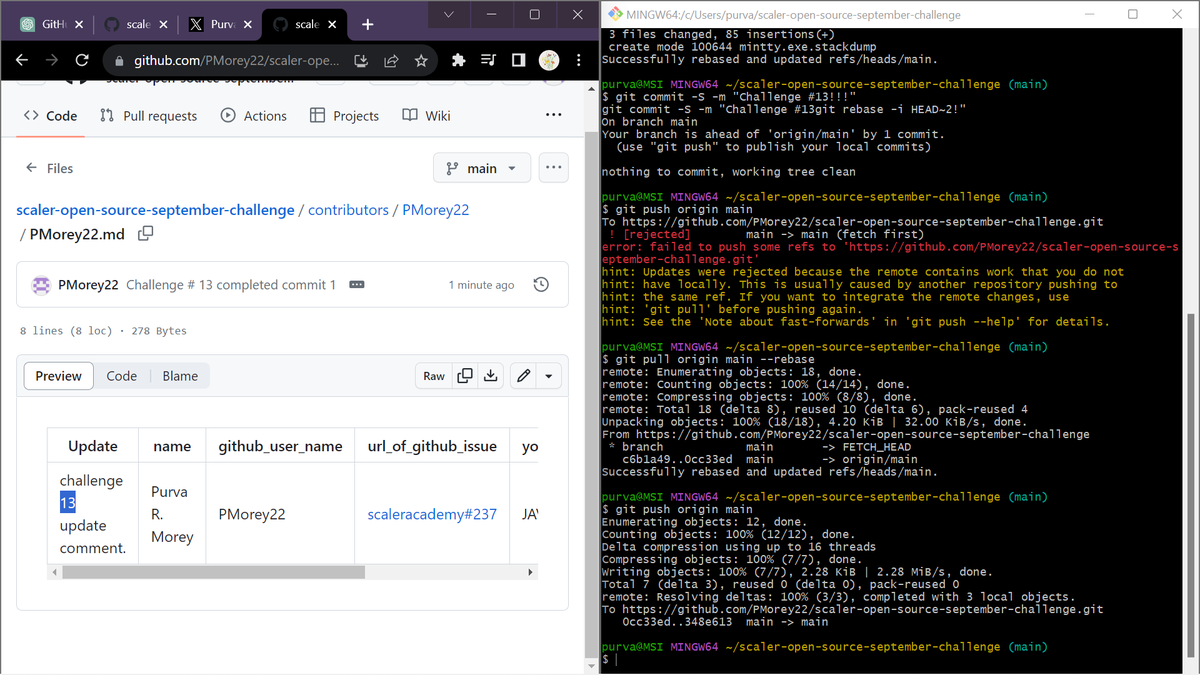Open the tab search chevron in Chrome
The image size is (1200, 675).
coord(449,14)
